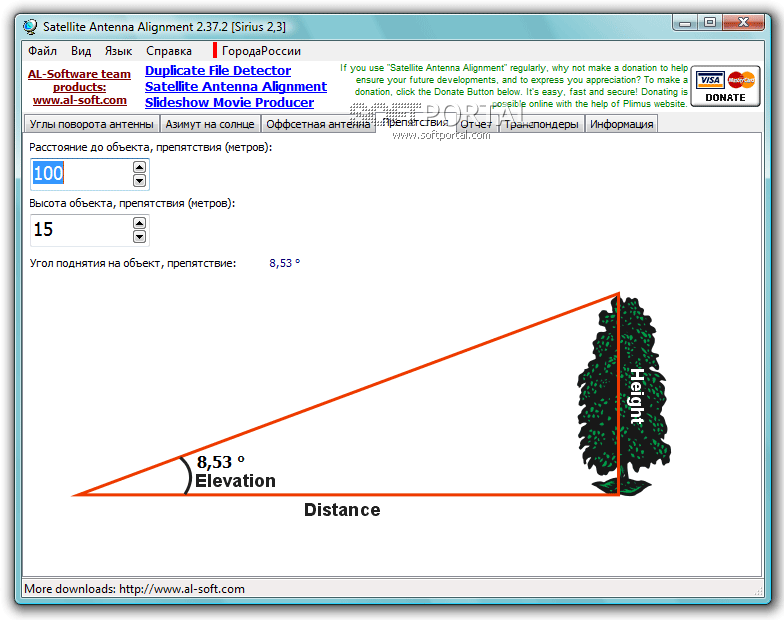
Task: Open the Язык menu
Action: coord(118,51)
